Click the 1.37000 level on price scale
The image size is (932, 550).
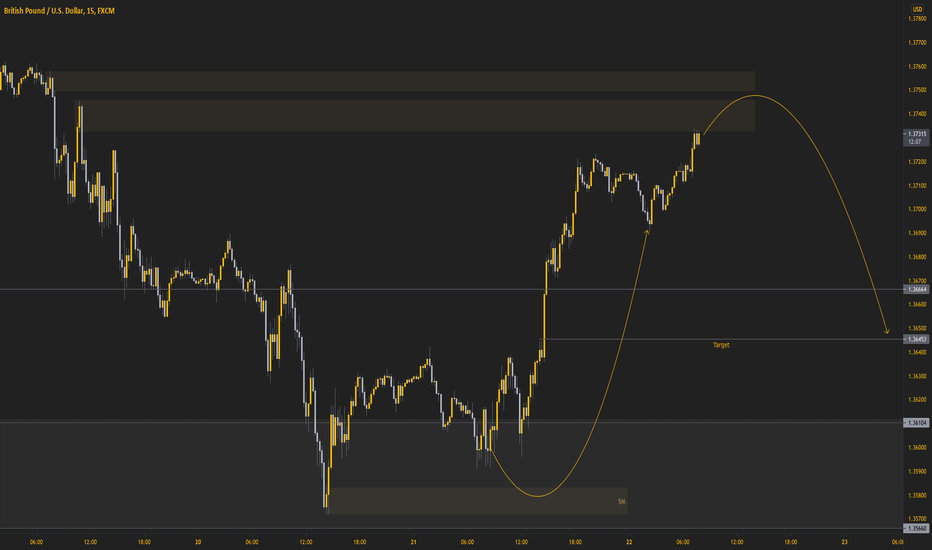point(917,209)
